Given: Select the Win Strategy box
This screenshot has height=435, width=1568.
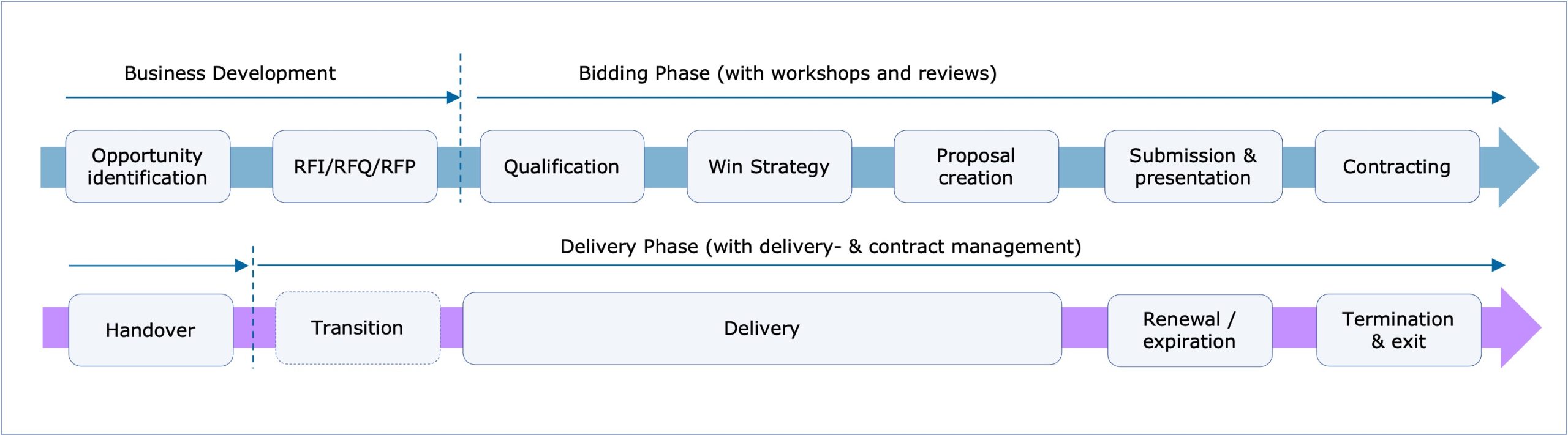Looking at the screenshot, I should pyautogui.click(x=769, y=166).
